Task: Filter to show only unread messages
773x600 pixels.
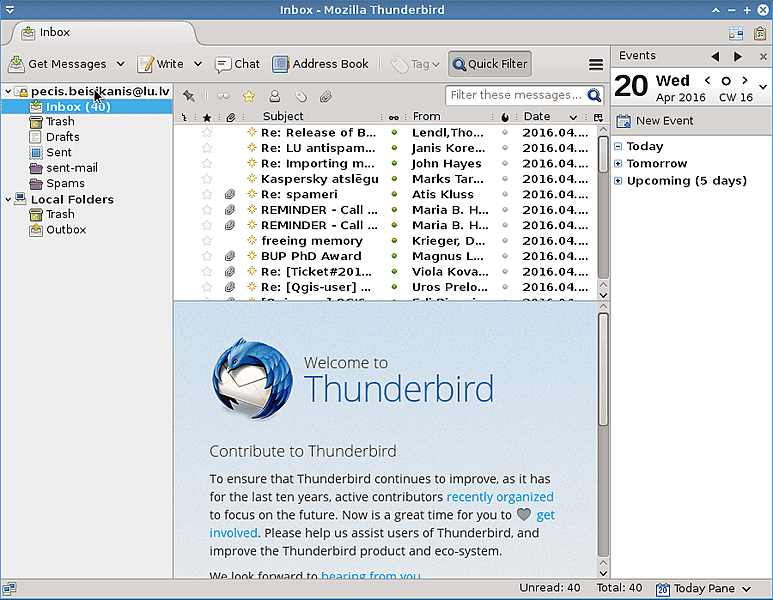Action: tap(223, 96)
